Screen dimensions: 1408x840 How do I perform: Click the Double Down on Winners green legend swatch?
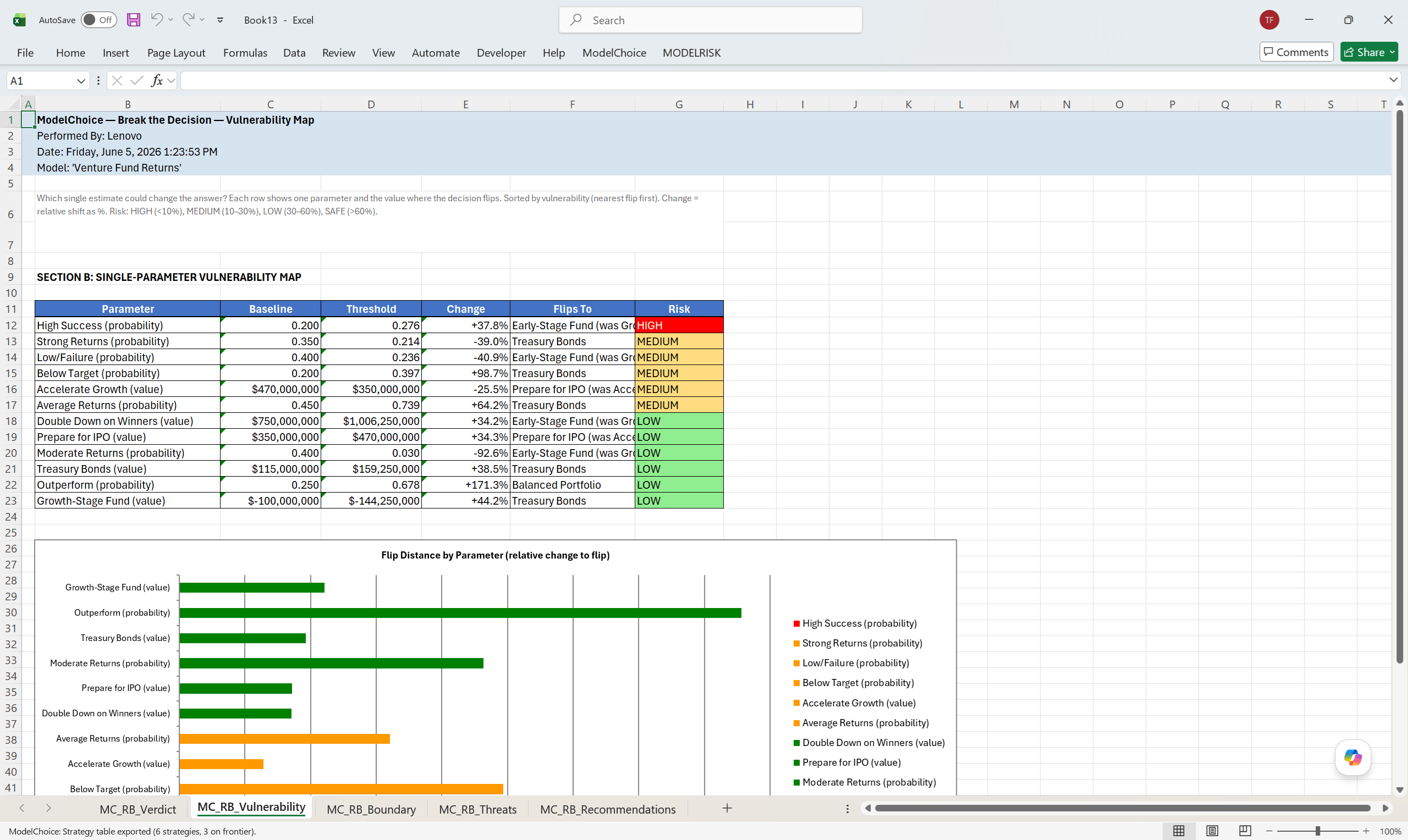796,743
